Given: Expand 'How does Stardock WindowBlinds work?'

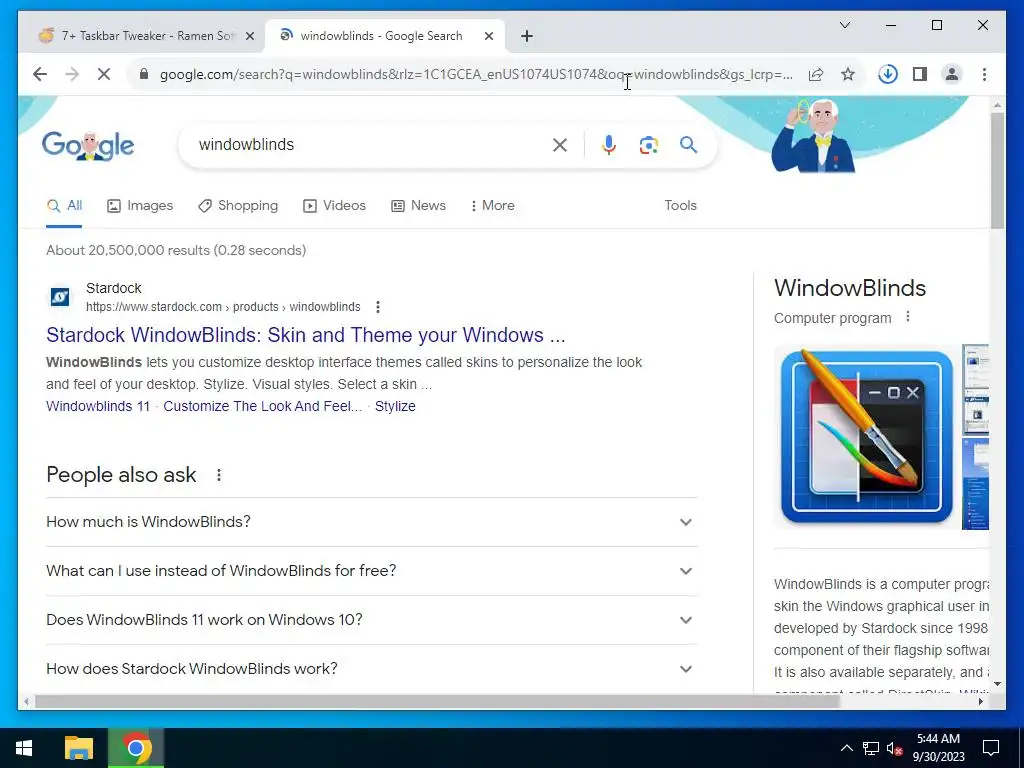Looking at the screenshot, I should (x=372, y=669).
